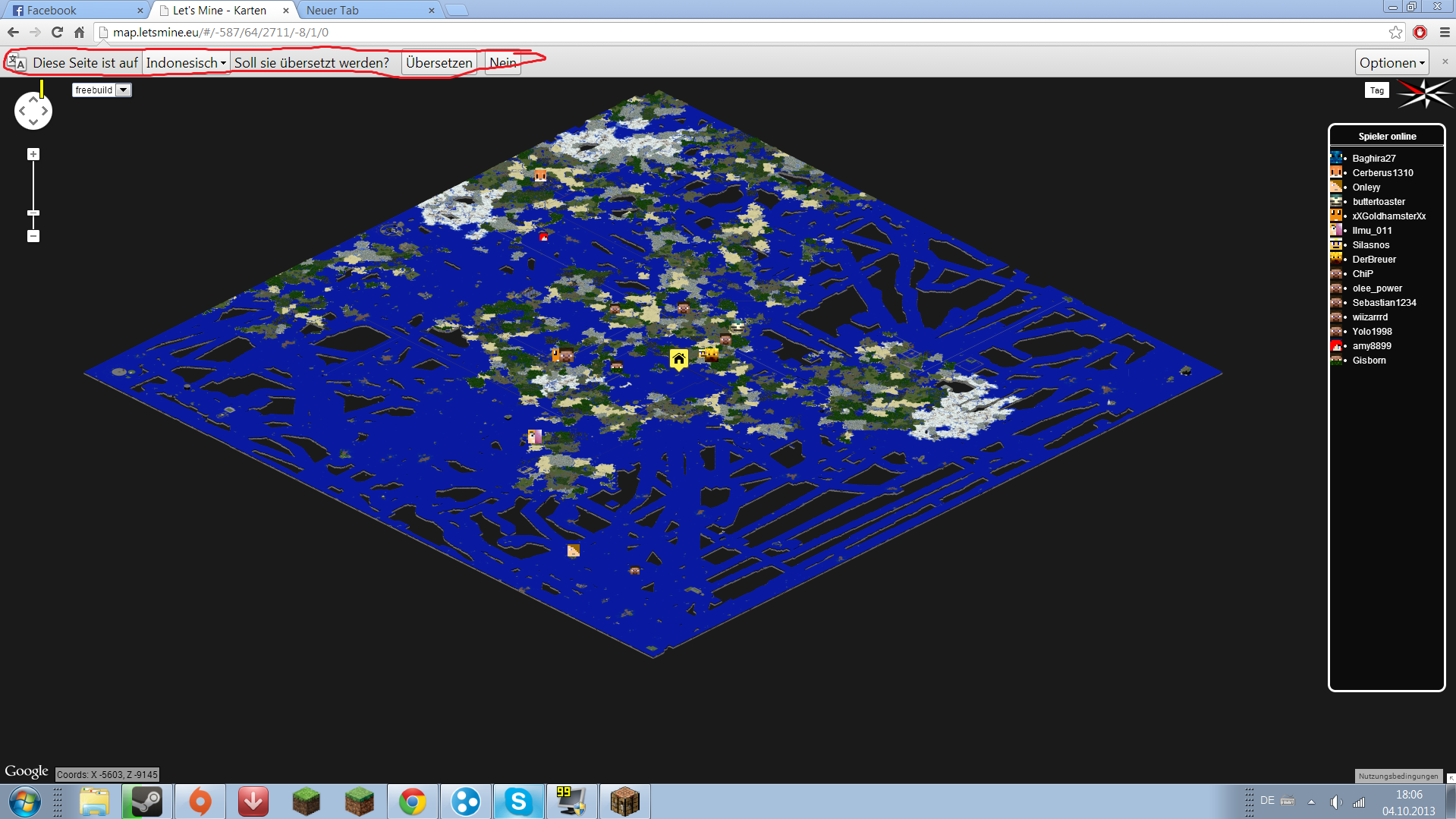Click the Nein button
The height and width of the screenshot is (819, 1456).
502,62
